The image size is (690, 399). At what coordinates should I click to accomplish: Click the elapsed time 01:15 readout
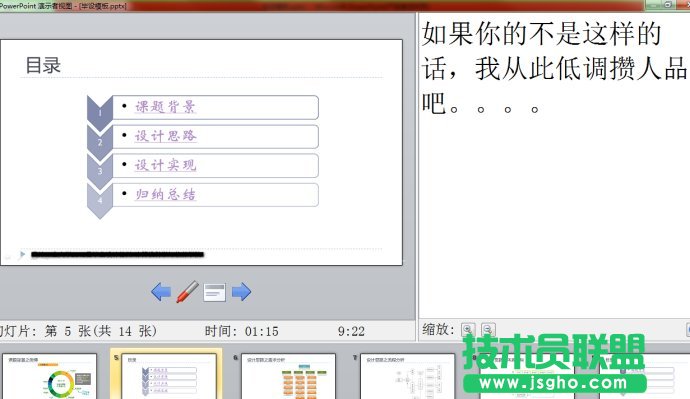[x=261, y=331]
